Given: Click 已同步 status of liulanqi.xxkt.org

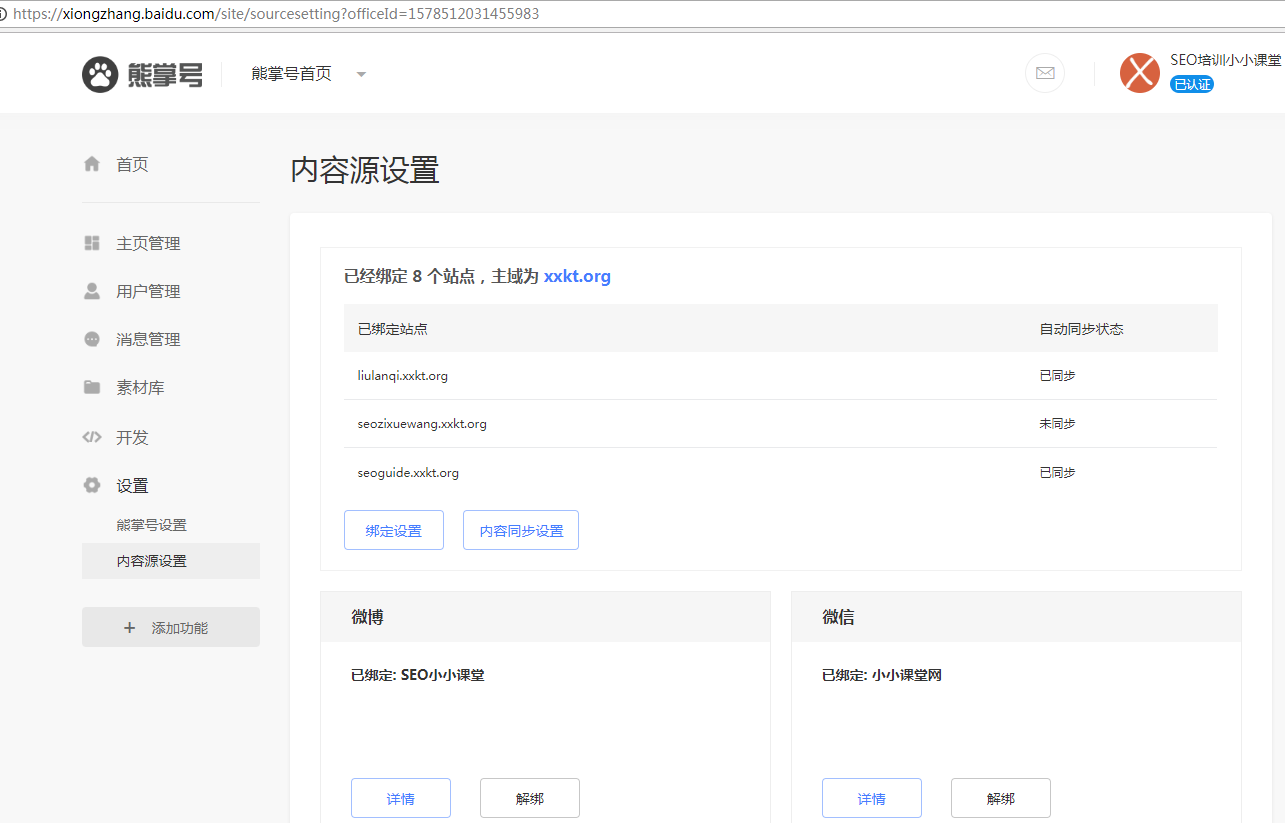Looking at the screenshot, I should (1057, 376).
